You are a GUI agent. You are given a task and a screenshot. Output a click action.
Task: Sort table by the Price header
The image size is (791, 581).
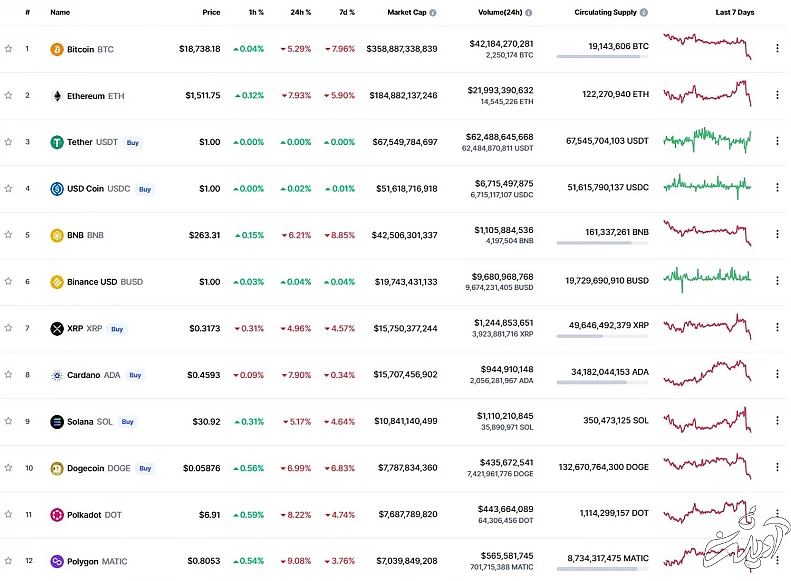click(210, 13)
